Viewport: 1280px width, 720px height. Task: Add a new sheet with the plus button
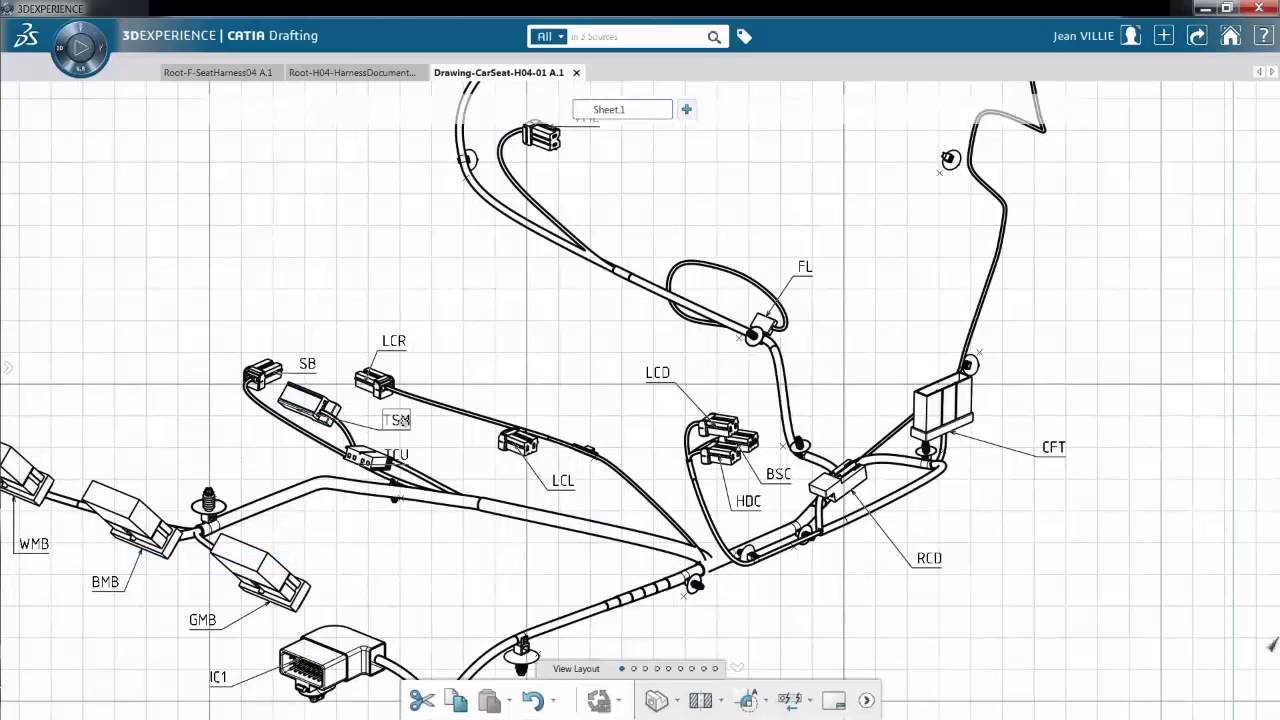click(686, 109)
